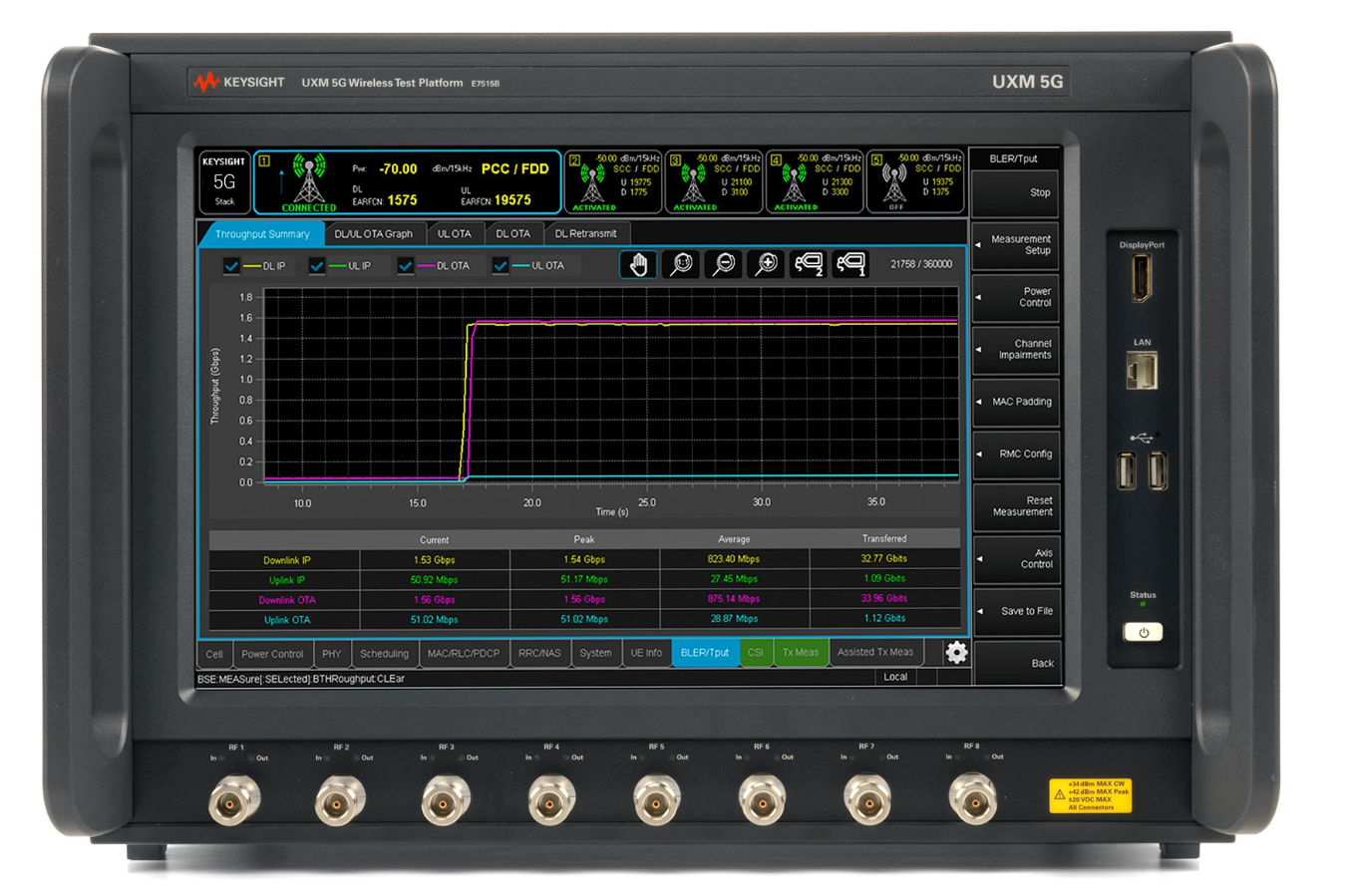
Task: Click Save to File
Action: click(x=1017, y=610)
